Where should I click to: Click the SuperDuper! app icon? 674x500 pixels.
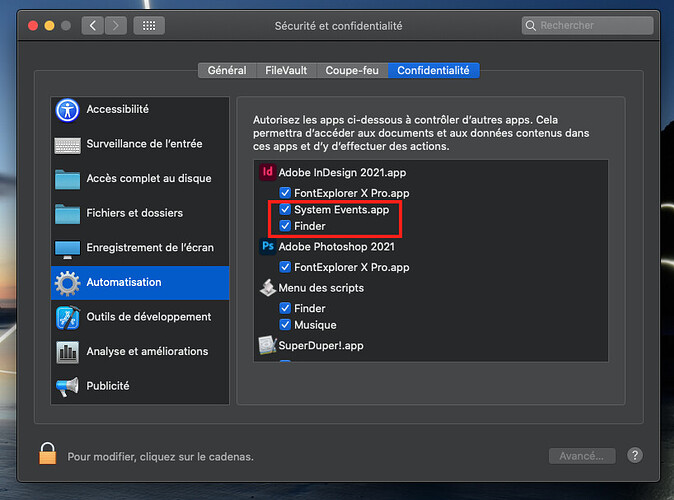[267, 345]
